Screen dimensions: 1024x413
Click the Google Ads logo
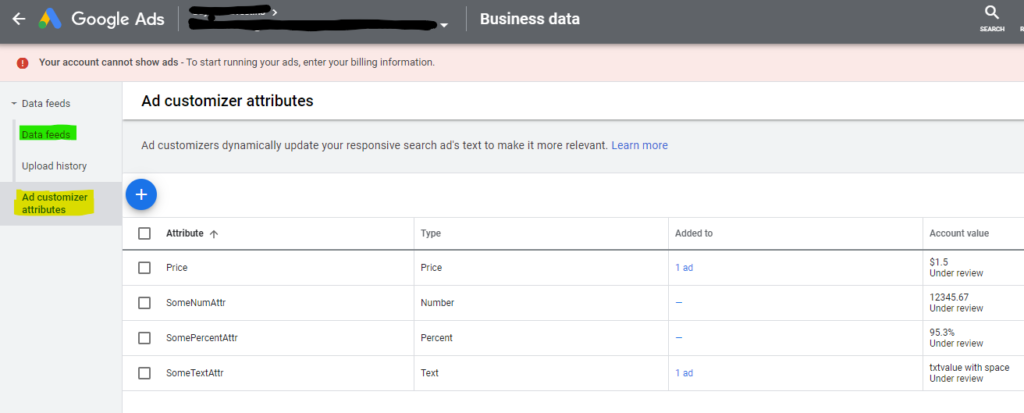50,19
